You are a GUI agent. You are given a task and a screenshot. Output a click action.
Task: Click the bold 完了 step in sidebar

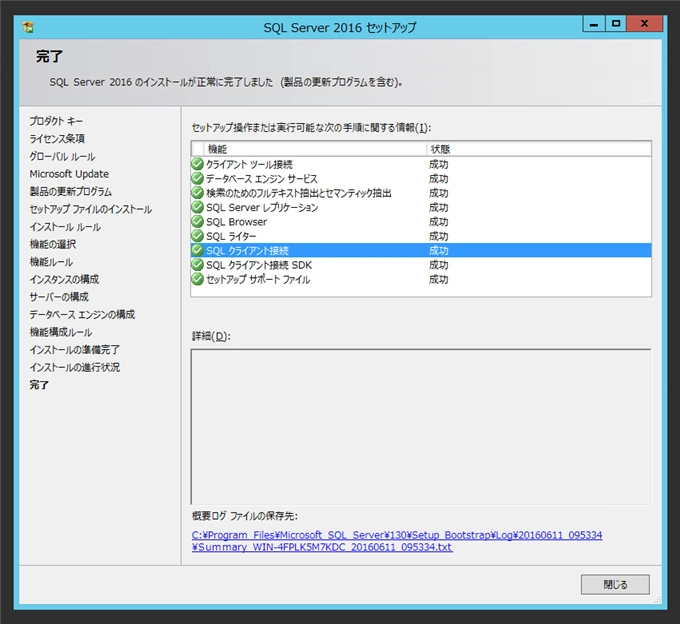pyautogui.click(x=39, y=385)
